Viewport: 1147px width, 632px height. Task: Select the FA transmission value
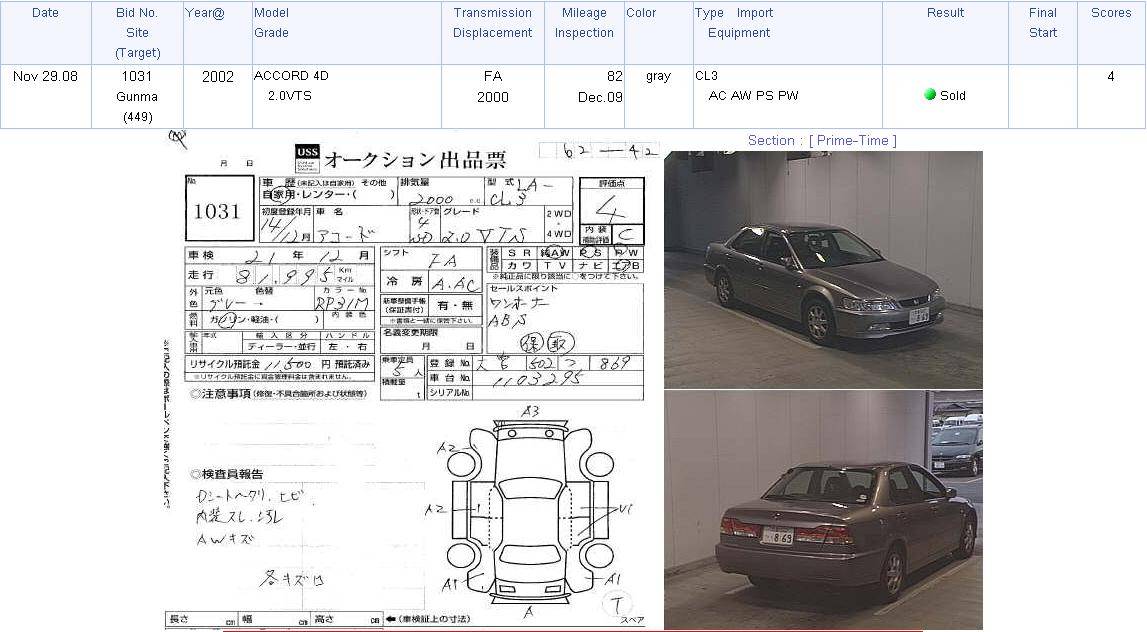tap(493, 76)
